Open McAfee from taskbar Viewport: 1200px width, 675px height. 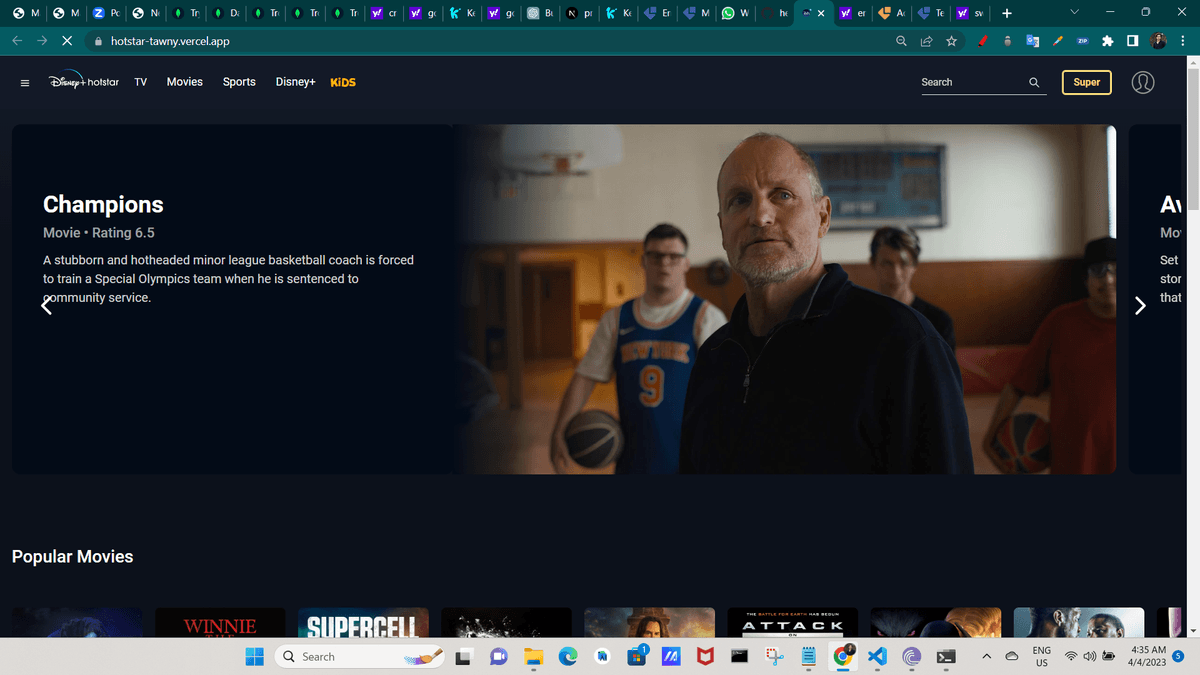705,656
